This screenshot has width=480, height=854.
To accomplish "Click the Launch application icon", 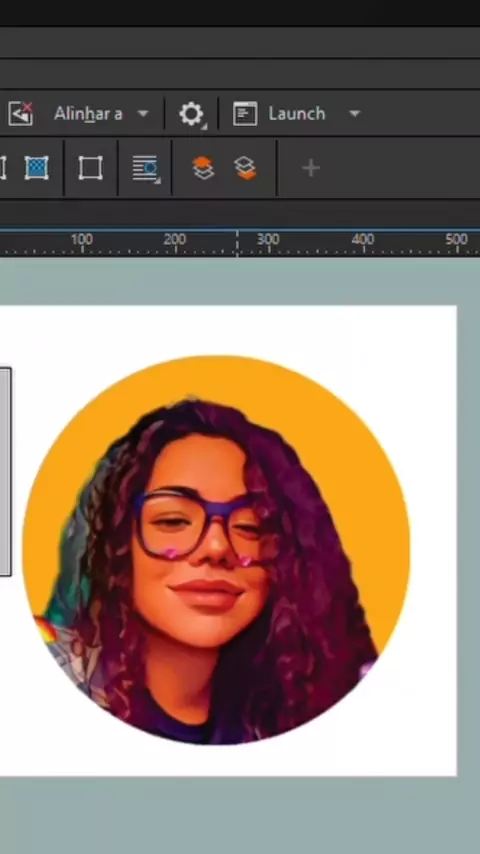I will coord(245,114).
